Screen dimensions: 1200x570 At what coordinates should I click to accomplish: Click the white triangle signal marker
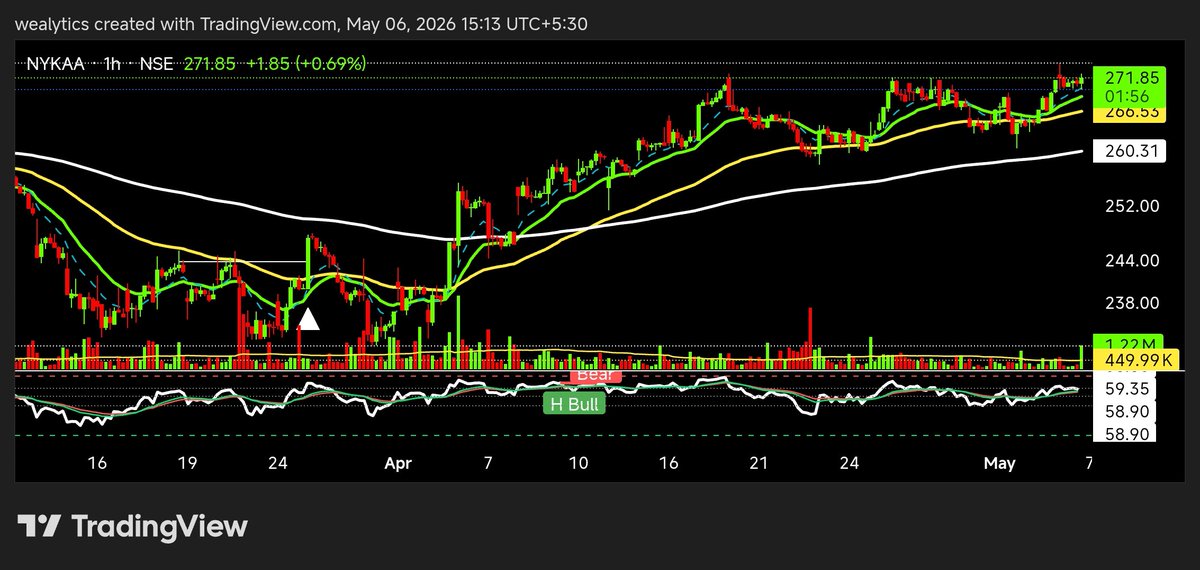pos(310,319)
